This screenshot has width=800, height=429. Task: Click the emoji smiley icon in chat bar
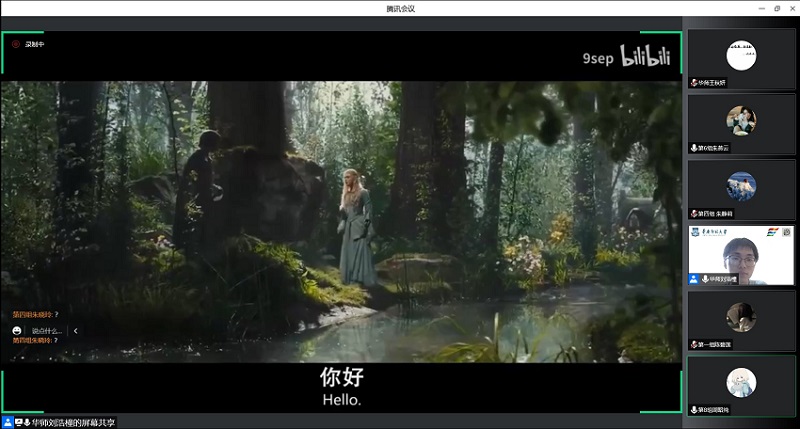point(17,331)
